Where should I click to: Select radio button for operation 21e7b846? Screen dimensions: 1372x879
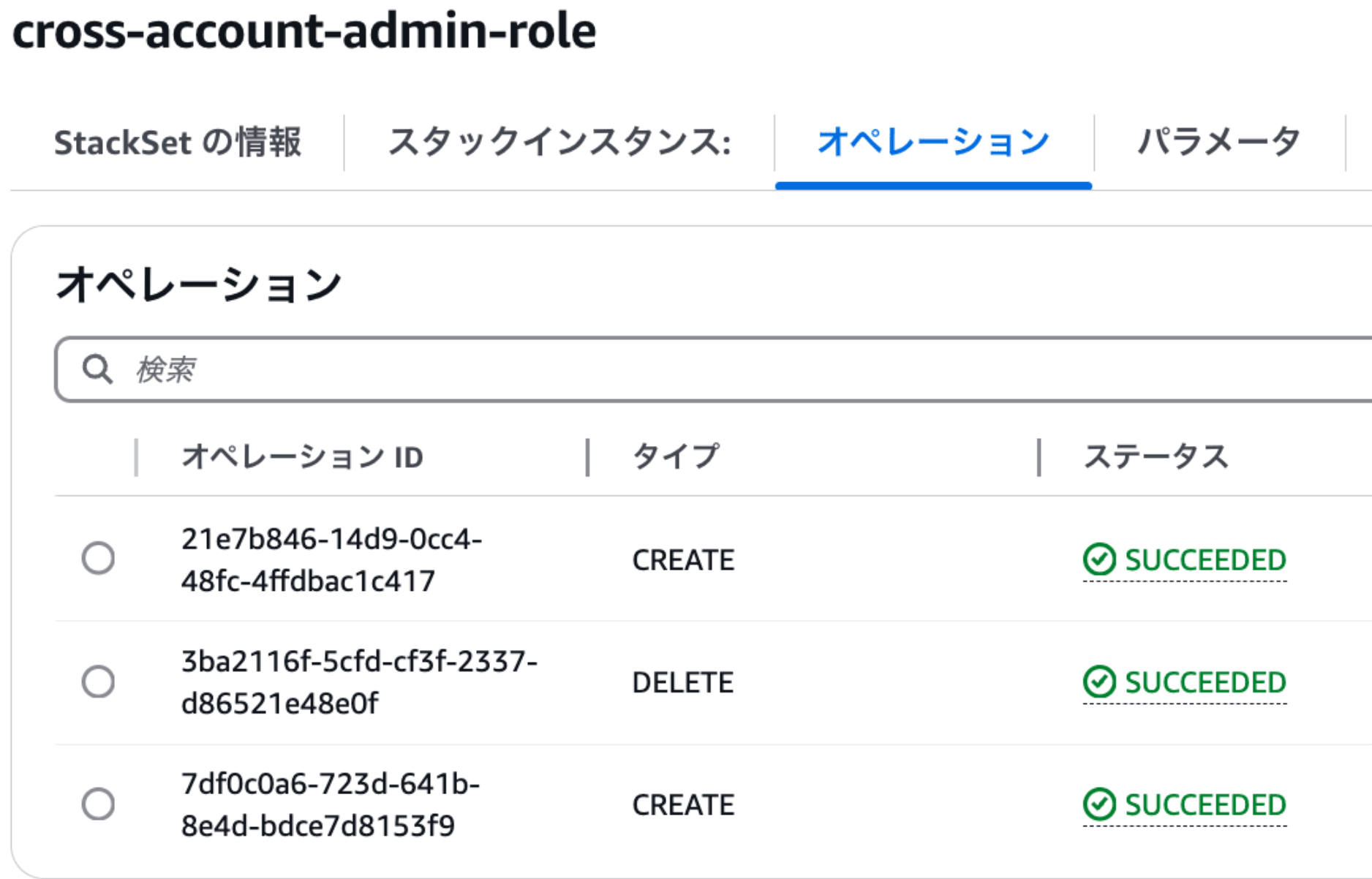98,558
